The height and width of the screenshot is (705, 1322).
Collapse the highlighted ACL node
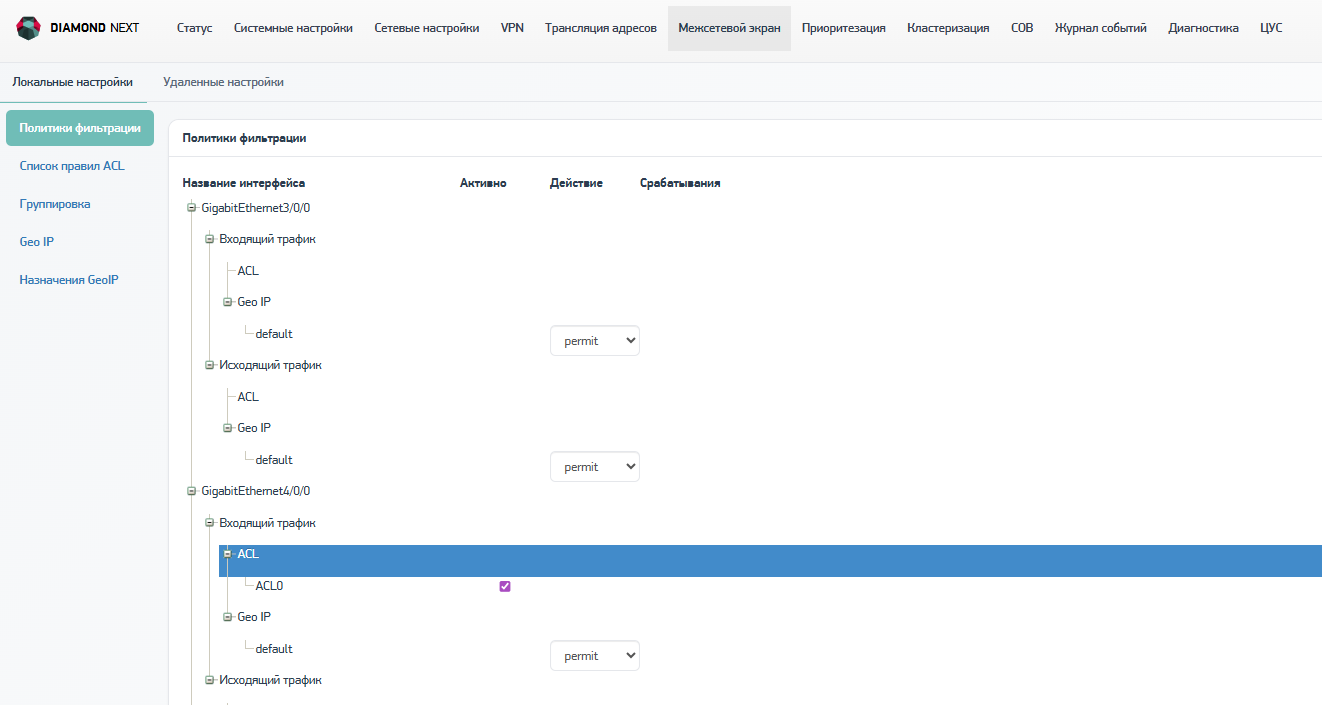228,554
